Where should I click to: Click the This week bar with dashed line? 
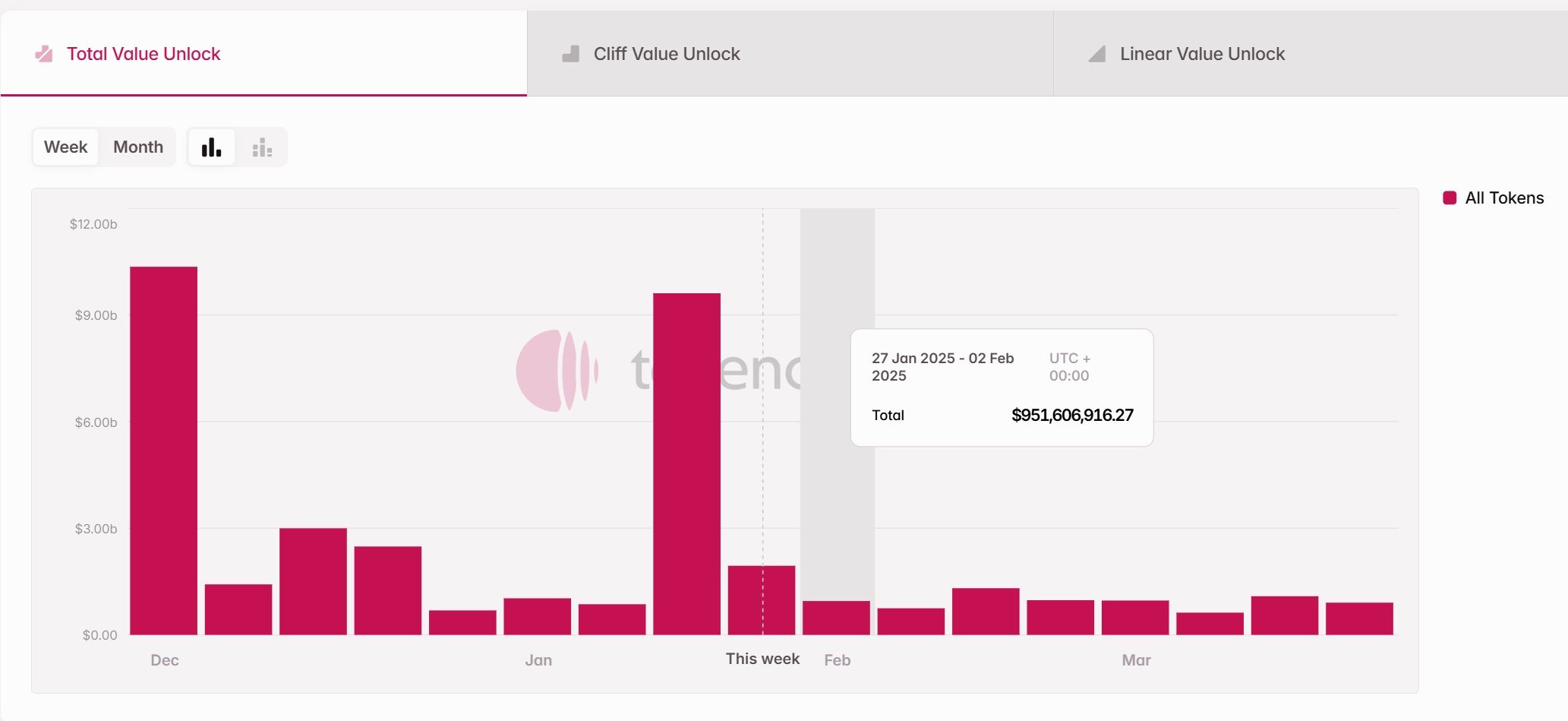[762, 600]
